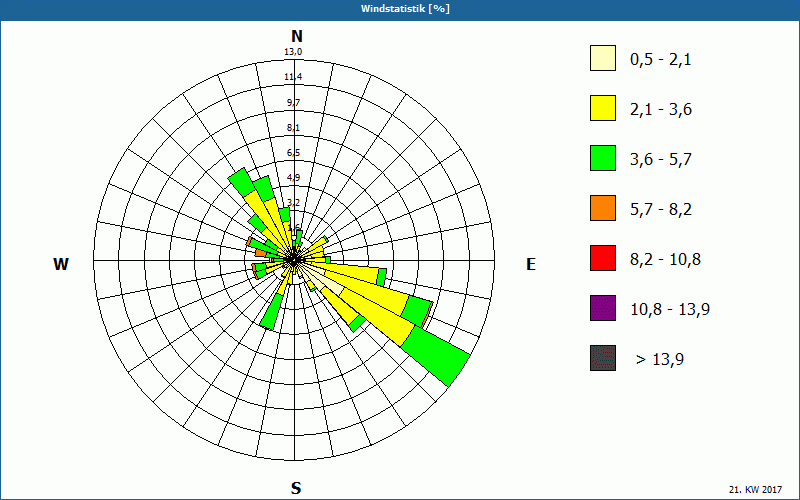800x500 pixels.
Task: Click the 8,1 axis value
Action: (x=293, y=128)
